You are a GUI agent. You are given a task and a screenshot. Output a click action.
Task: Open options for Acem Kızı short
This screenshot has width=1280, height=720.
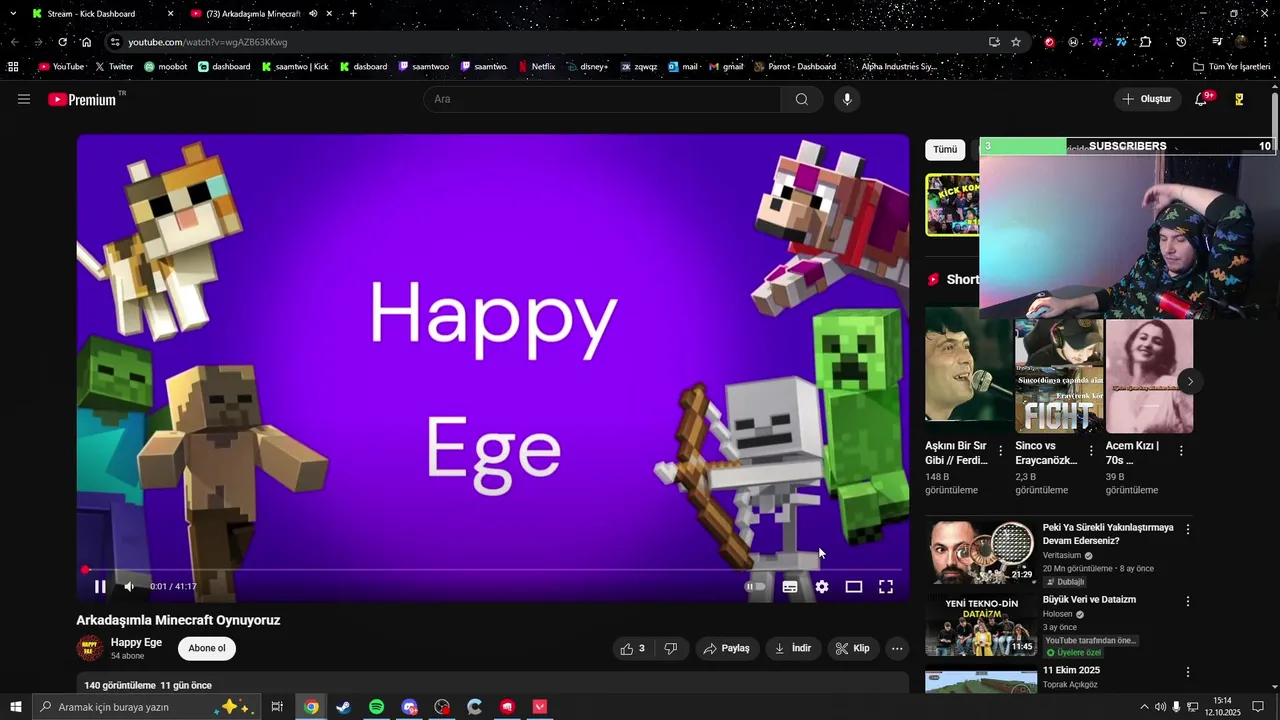(1181, 451)
